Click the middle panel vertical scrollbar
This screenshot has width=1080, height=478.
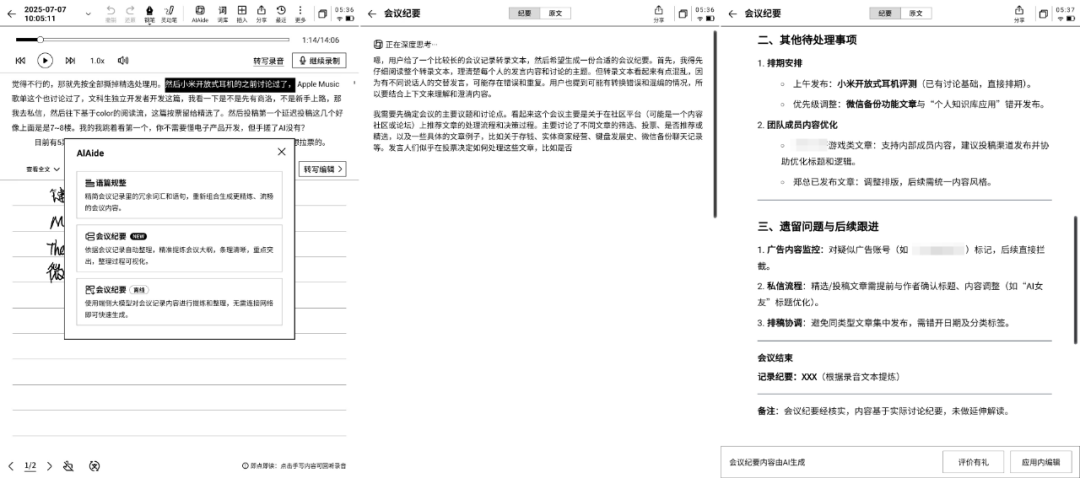pos(714,124)
